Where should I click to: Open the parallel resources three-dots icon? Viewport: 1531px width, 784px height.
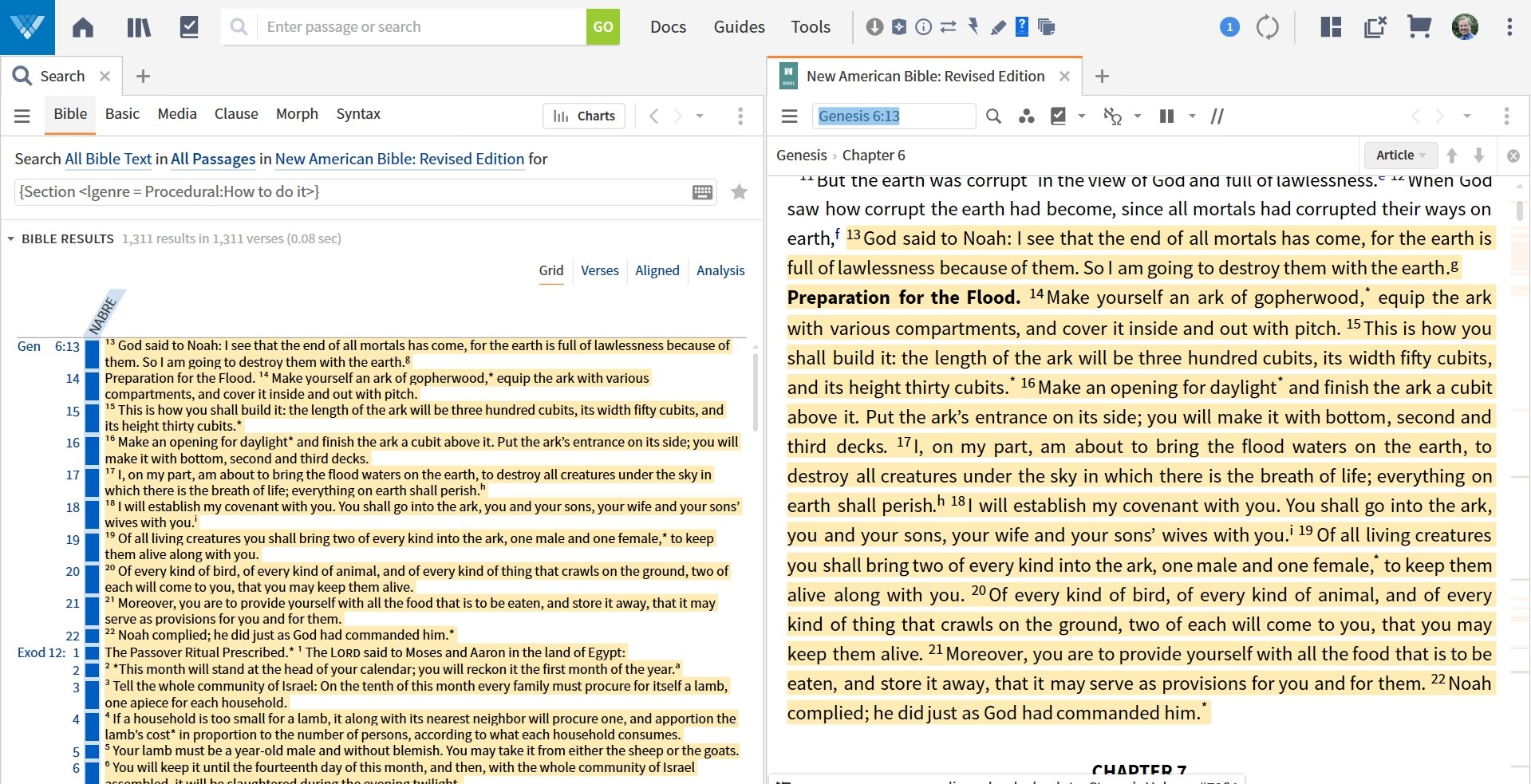[x=1026, y=116]
